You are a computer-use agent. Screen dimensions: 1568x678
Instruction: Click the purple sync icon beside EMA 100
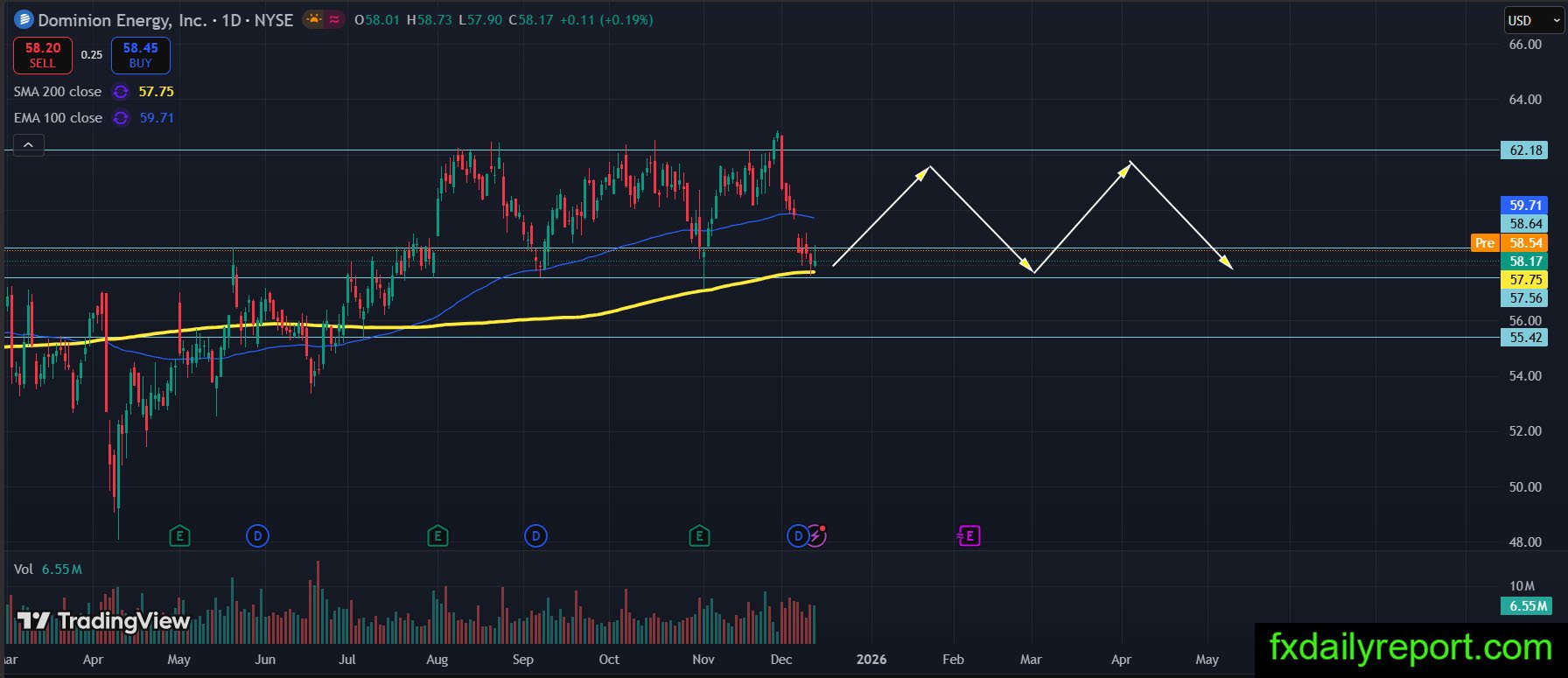pos(121,118)
